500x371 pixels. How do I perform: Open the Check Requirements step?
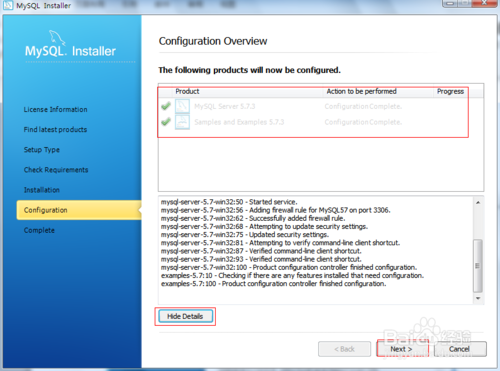[x=56, y=170]
